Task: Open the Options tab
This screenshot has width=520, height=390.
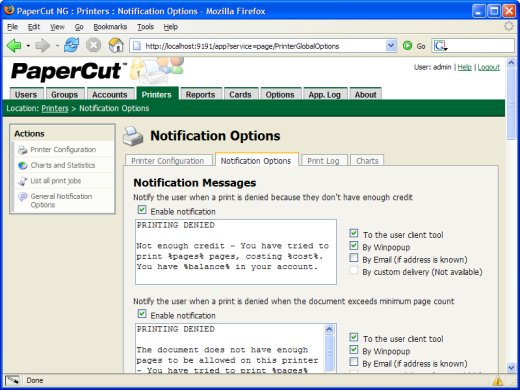Action: [280, 95]
